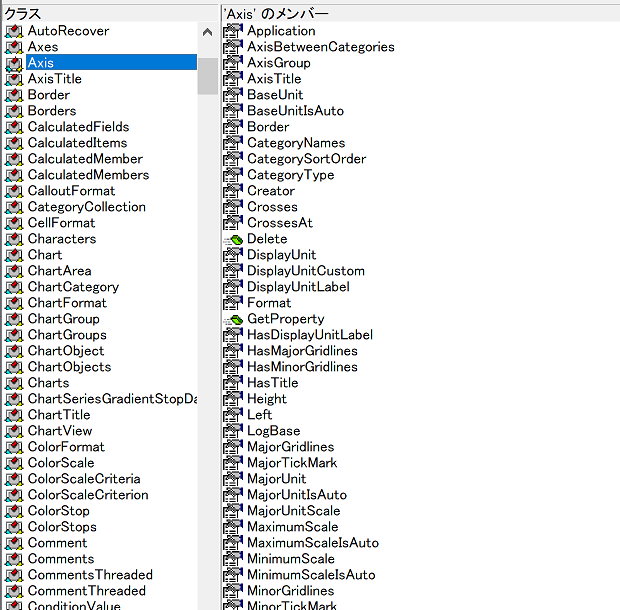620x610 pixels.
Task: Choose the Comments class
Action: coord(60,559)
